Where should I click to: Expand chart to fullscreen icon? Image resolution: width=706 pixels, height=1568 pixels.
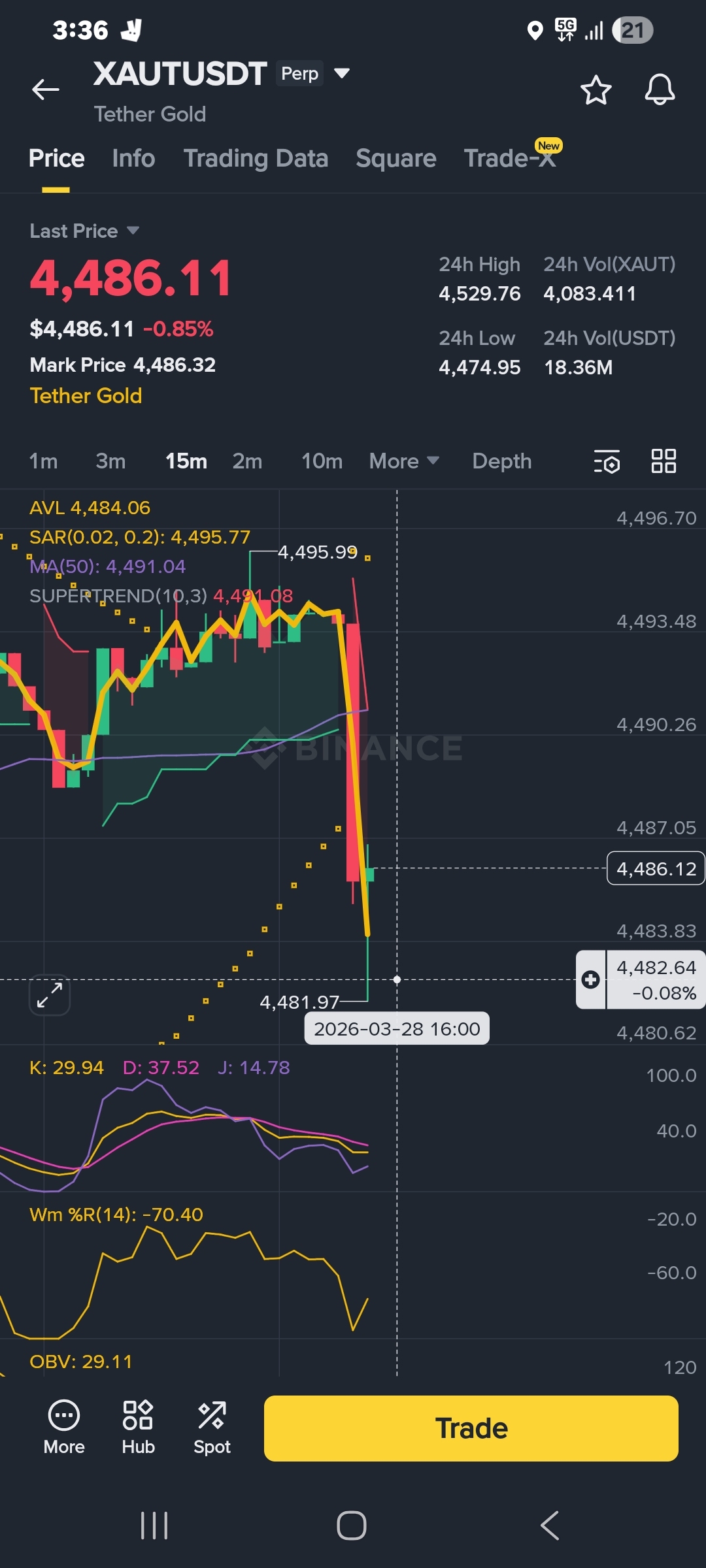coord(50,995)
